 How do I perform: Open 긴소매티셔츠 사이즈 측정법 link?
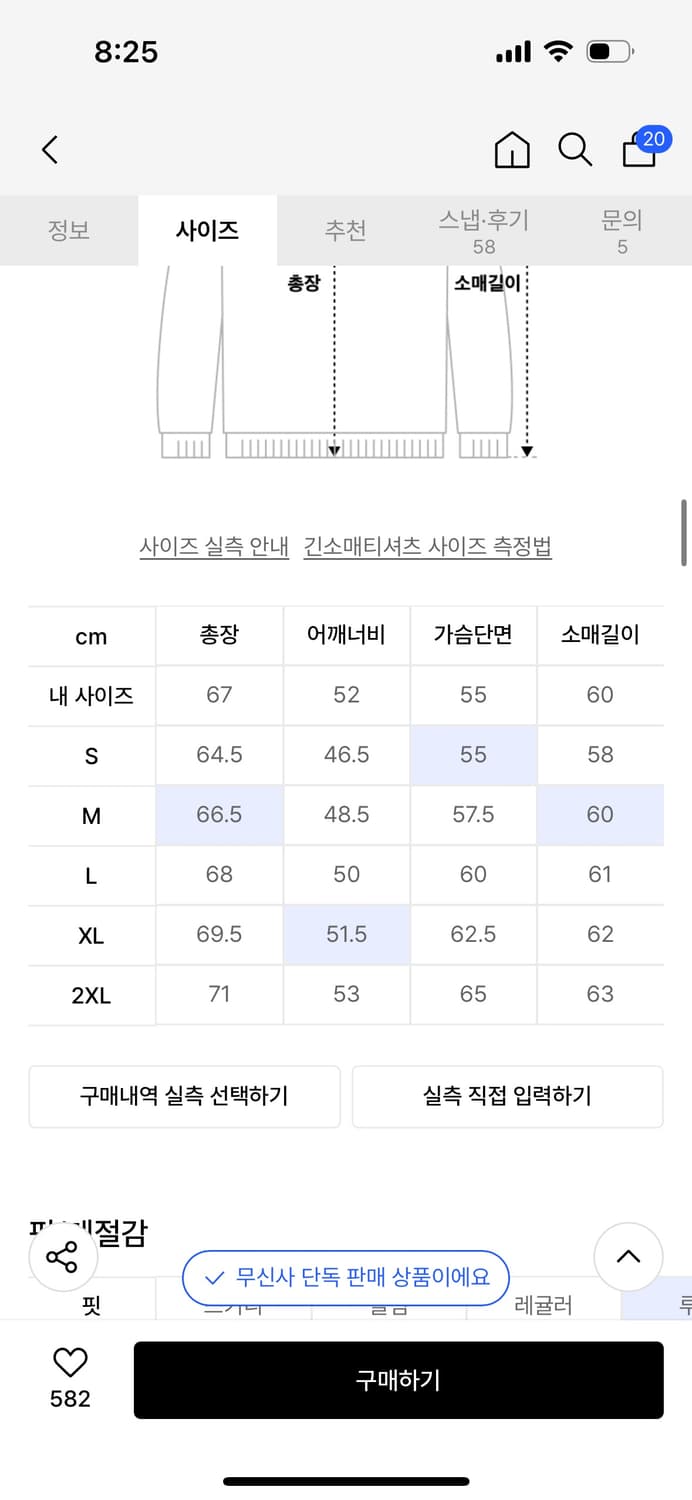tap(428, 547)
